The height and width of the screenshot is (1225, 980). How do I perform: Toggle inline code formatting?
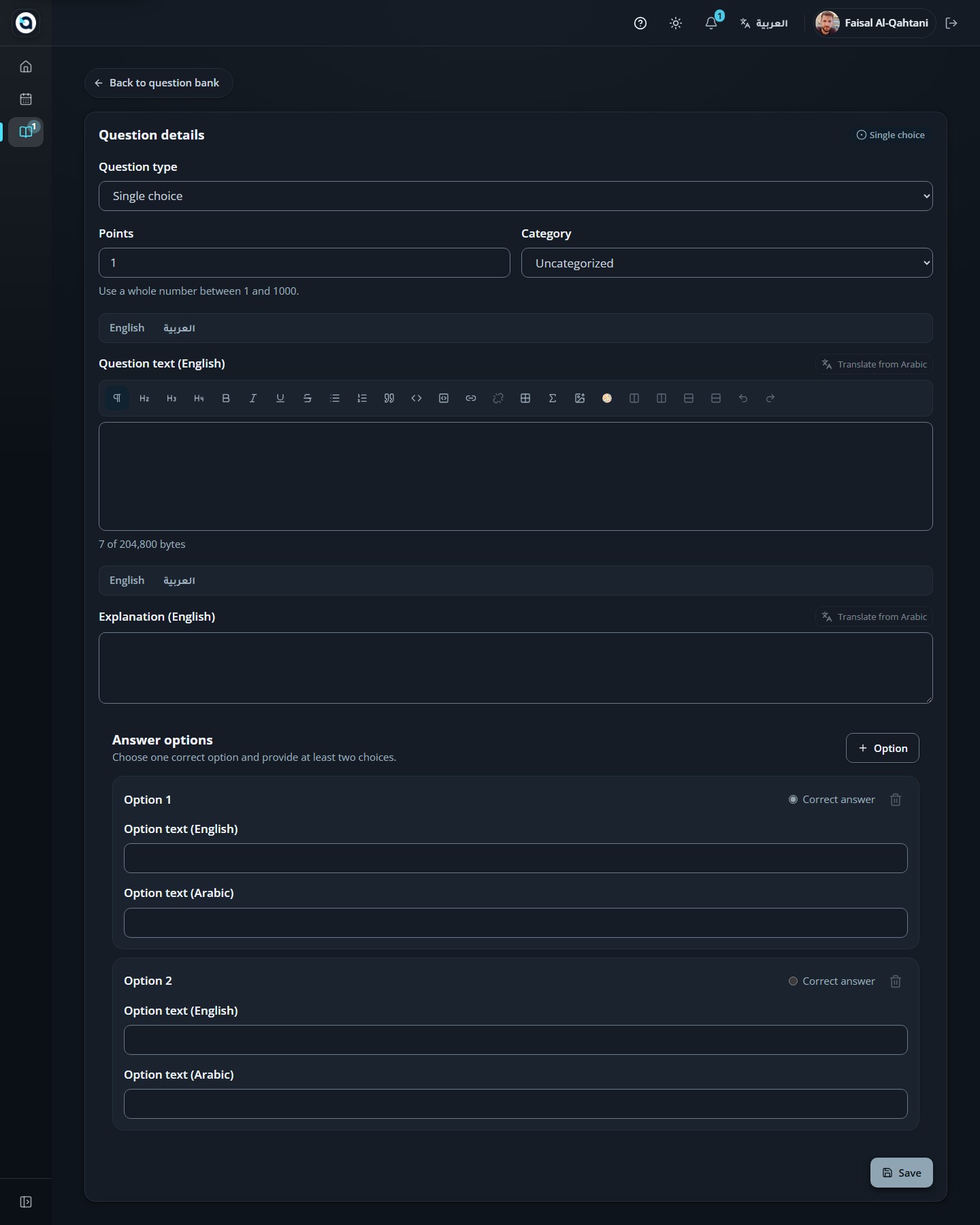pos(416,398)
